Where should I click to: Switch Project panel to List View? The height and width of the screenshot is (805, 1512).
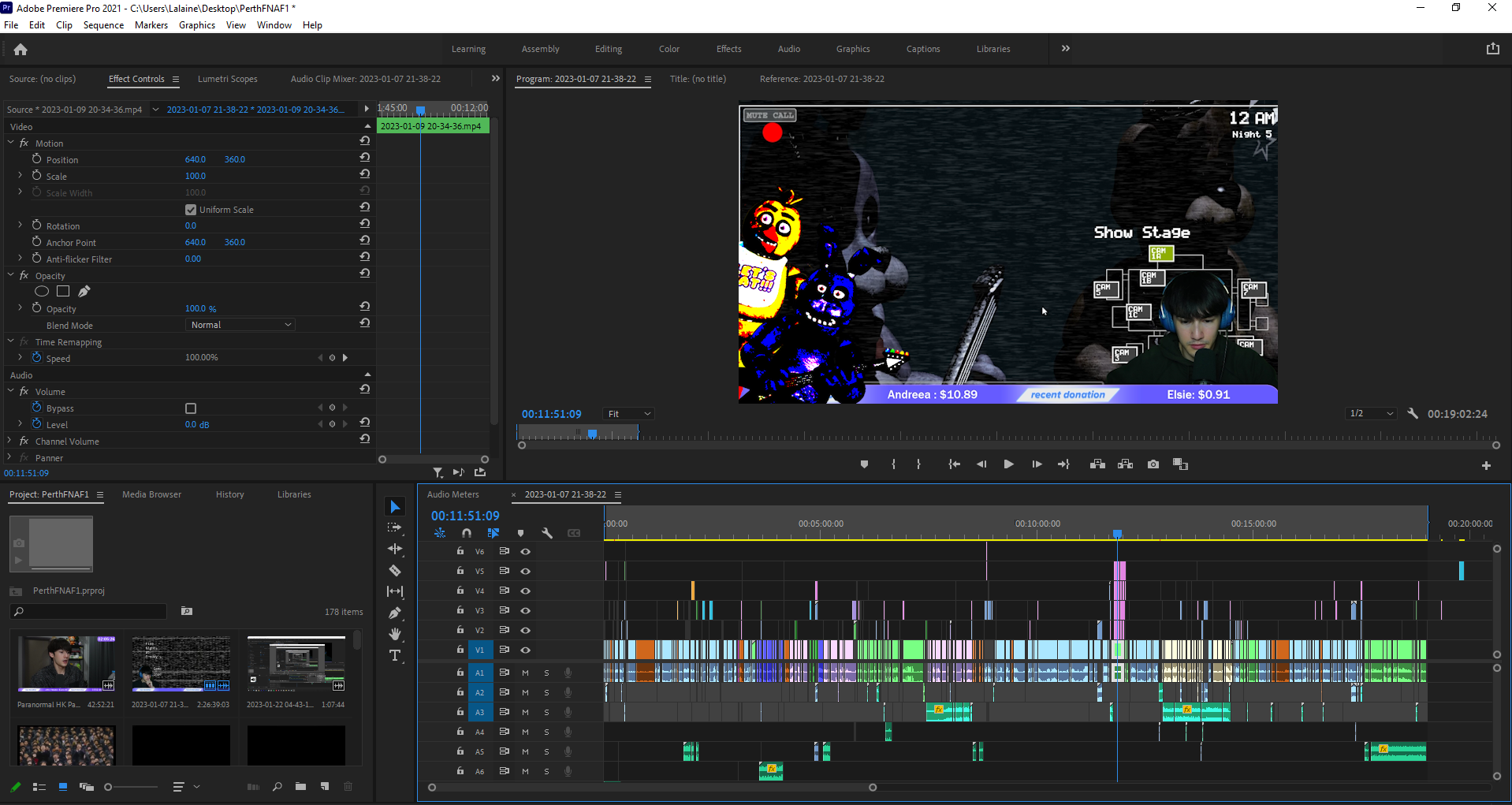click(x=39, y=787)
